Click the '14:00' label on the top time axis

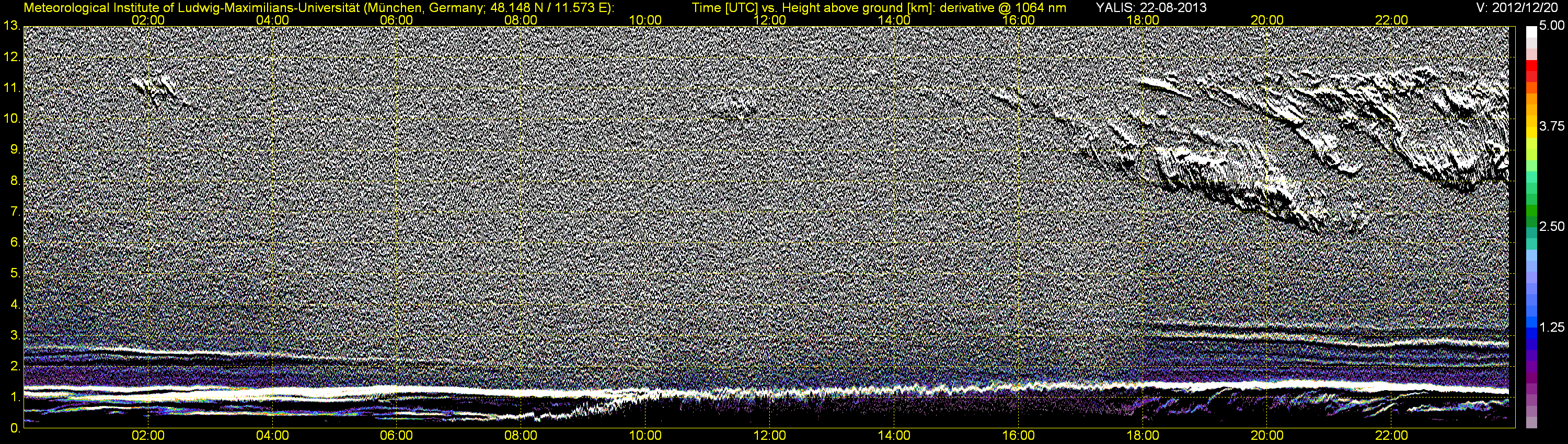point(894,20)
